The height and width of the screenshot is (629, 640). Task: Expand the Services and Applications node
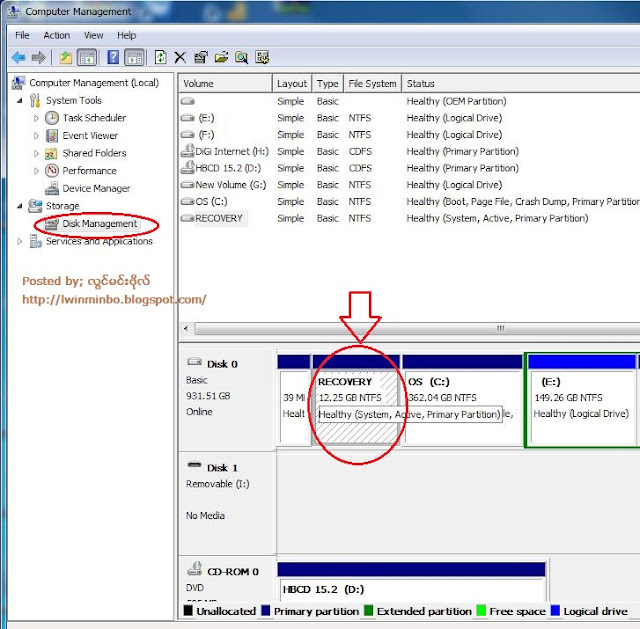click(x=20, y=242)
